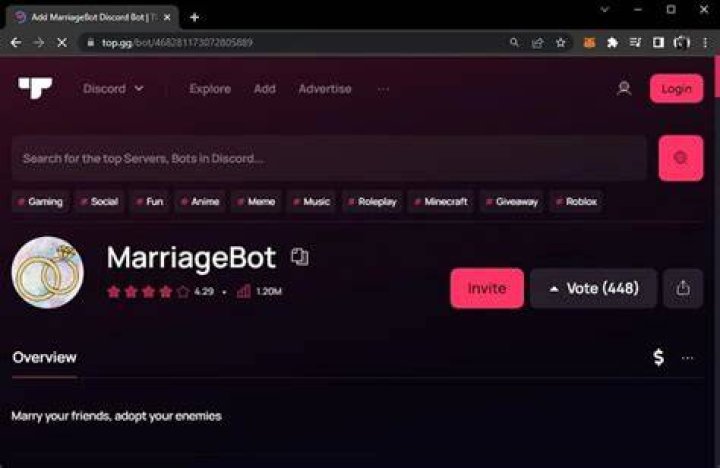Screen dimensions: 720x468
Task: Click the Invite button
Action: (487, 288)
